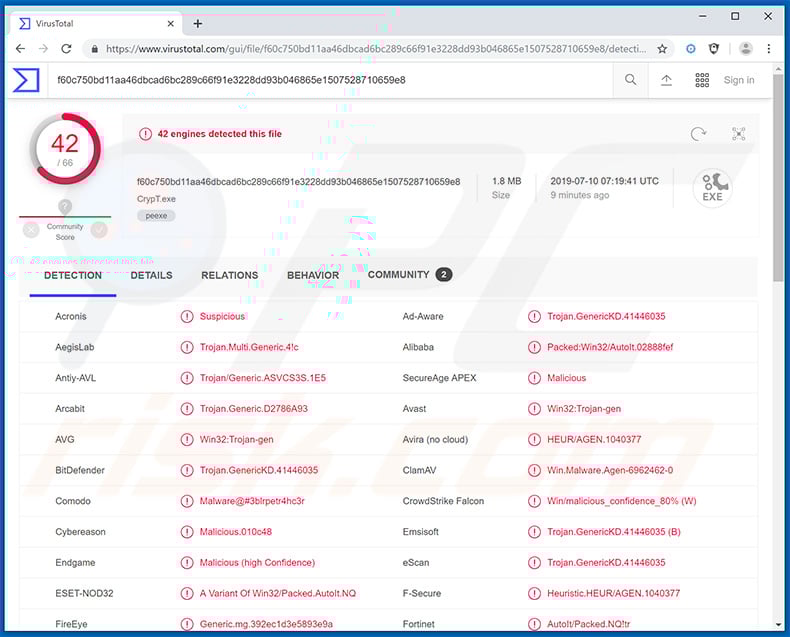
Task: Reload the VirusTotal page
Action: coord(67,49)
